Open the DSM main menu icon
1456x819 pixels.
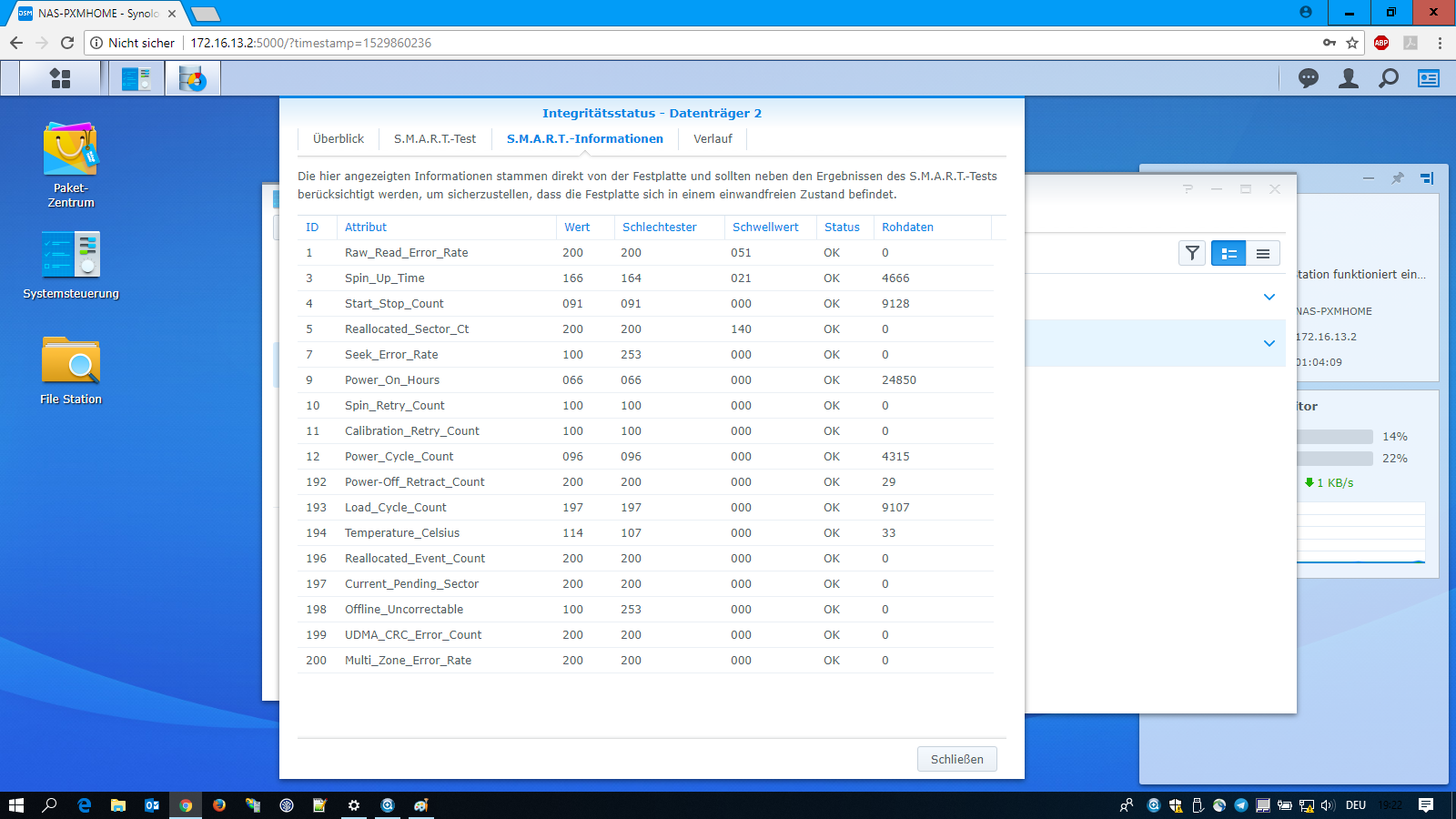(x=60, y=79)
